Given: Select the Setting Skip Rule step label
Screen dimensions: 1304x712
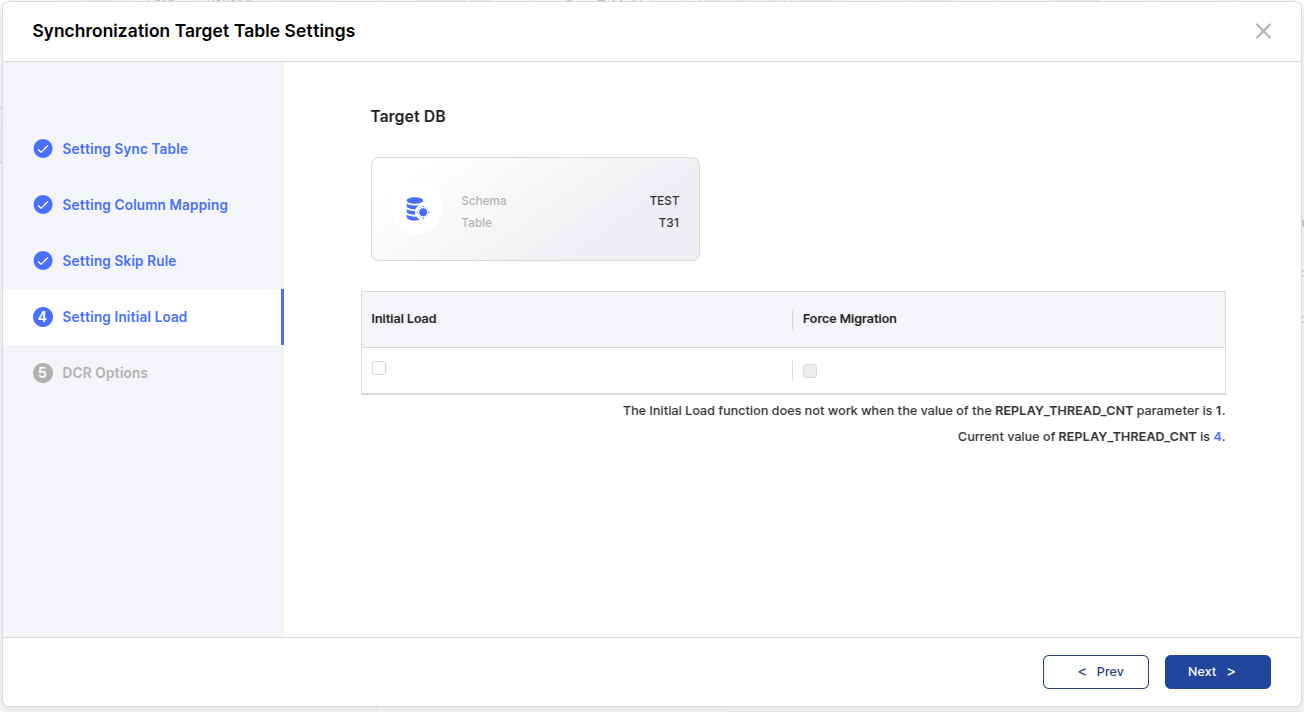Looking at the screenshot, I should click(119, 261).
